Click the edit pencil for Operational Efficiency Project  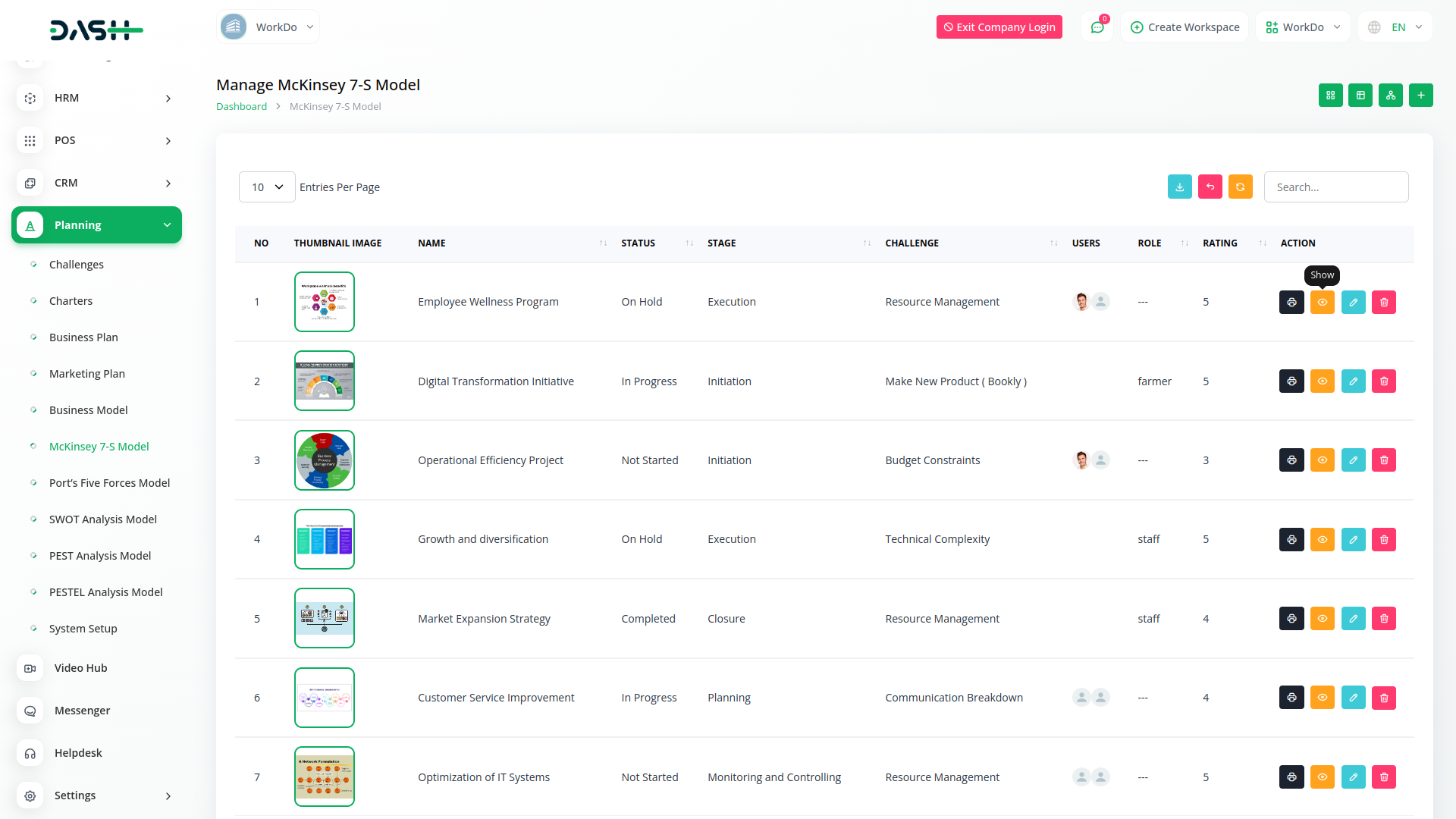pyautogui.click(x=1353, y=460)
